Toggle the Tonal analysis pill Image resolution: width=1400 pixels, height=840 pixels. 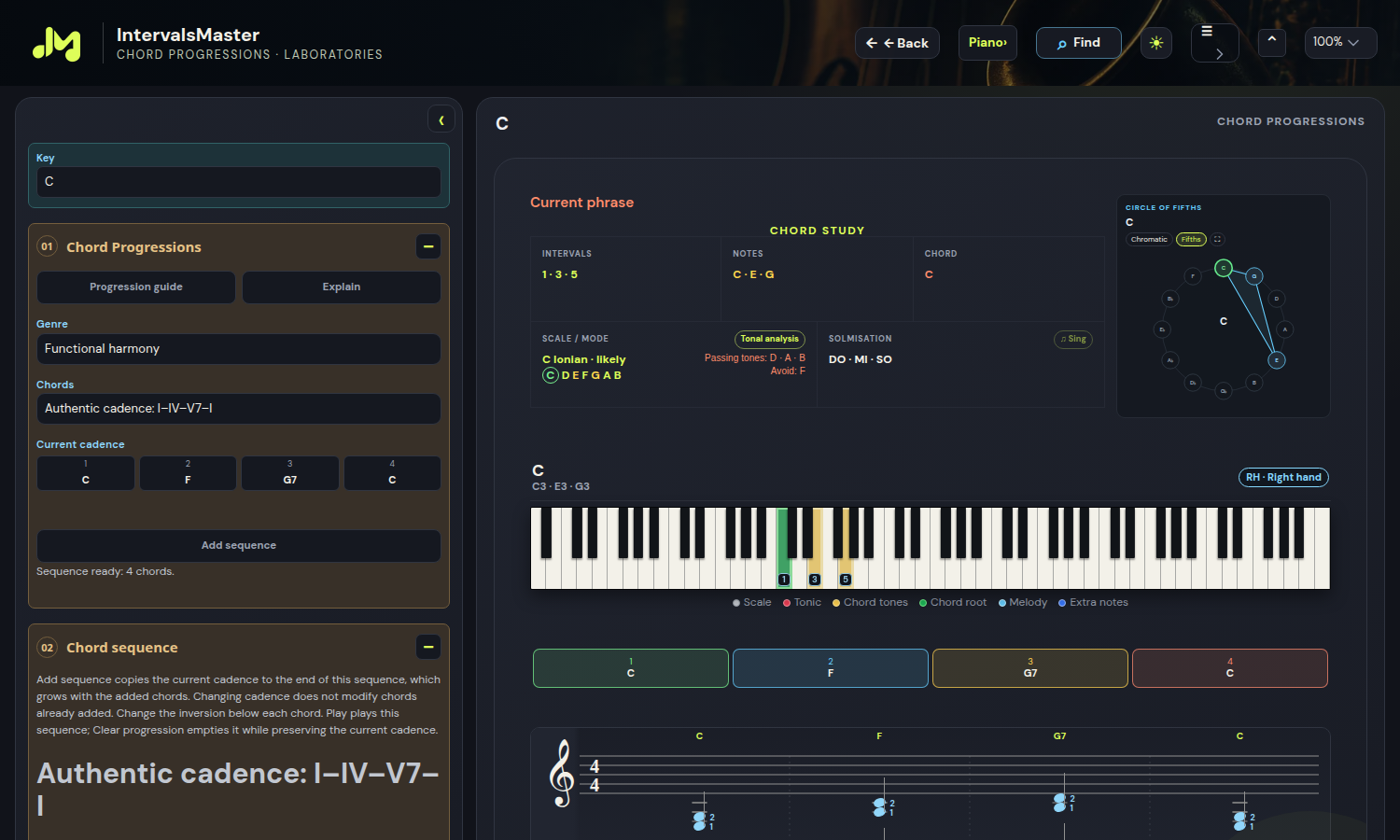[x=770, y=339]
